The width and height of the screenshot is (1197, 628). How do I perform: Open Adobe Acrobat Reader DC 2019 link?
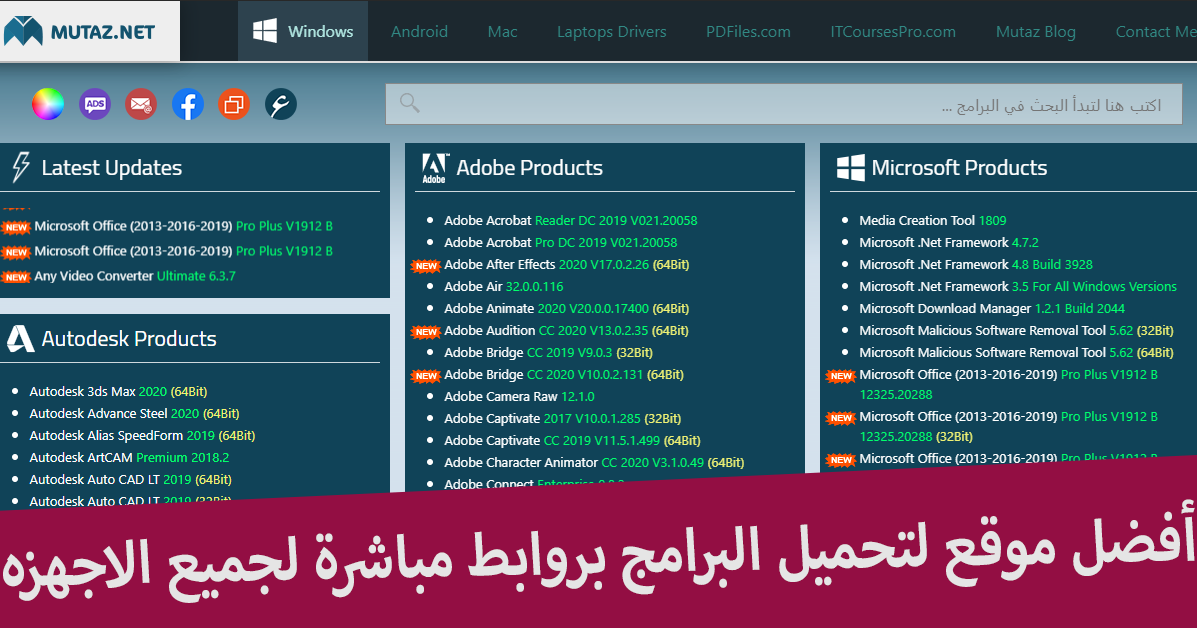point(570,221)
